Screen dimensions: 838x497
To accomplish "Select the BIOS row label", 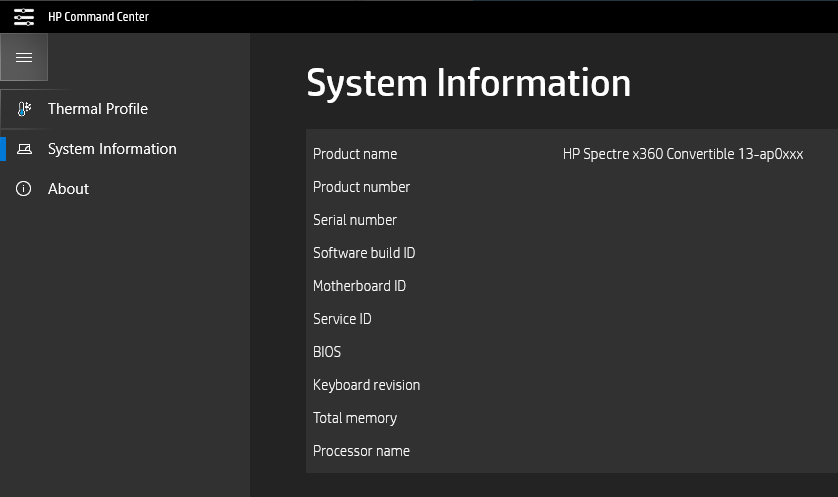I will click(327, 352).
